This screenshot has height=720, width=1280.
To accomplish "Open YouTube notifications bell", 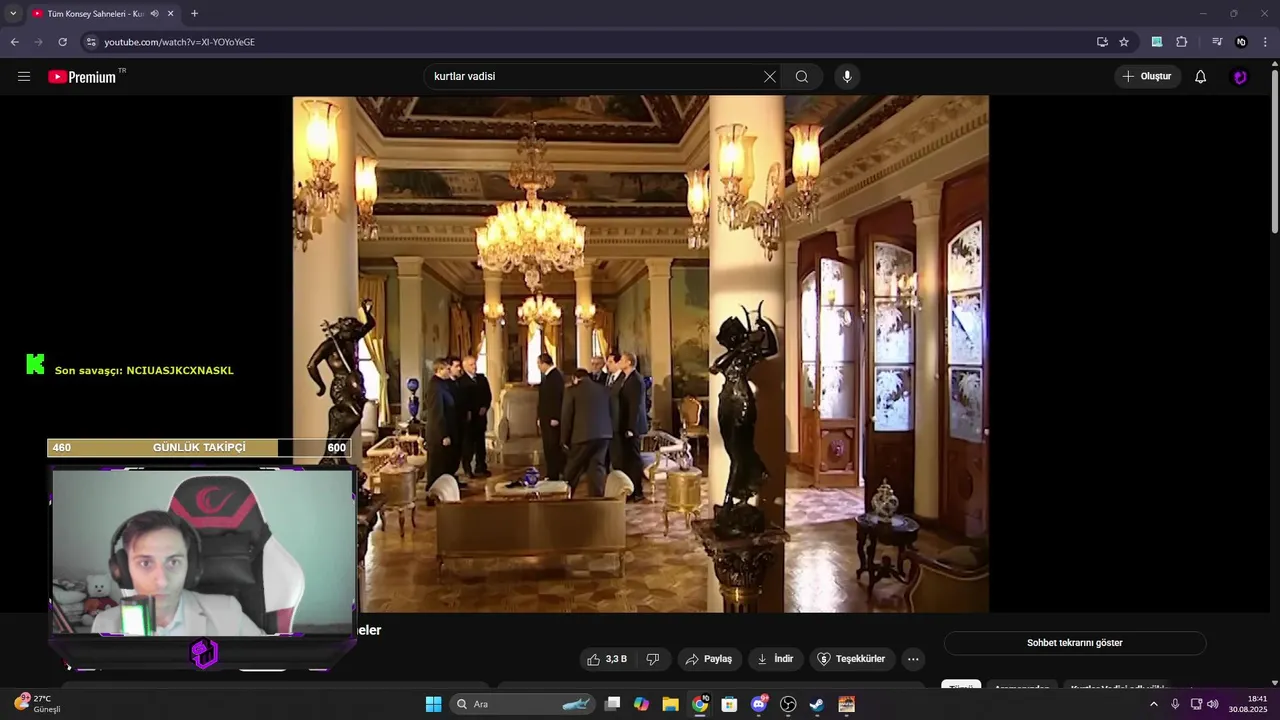I will pyautogui.click(x=1201, y=77).
